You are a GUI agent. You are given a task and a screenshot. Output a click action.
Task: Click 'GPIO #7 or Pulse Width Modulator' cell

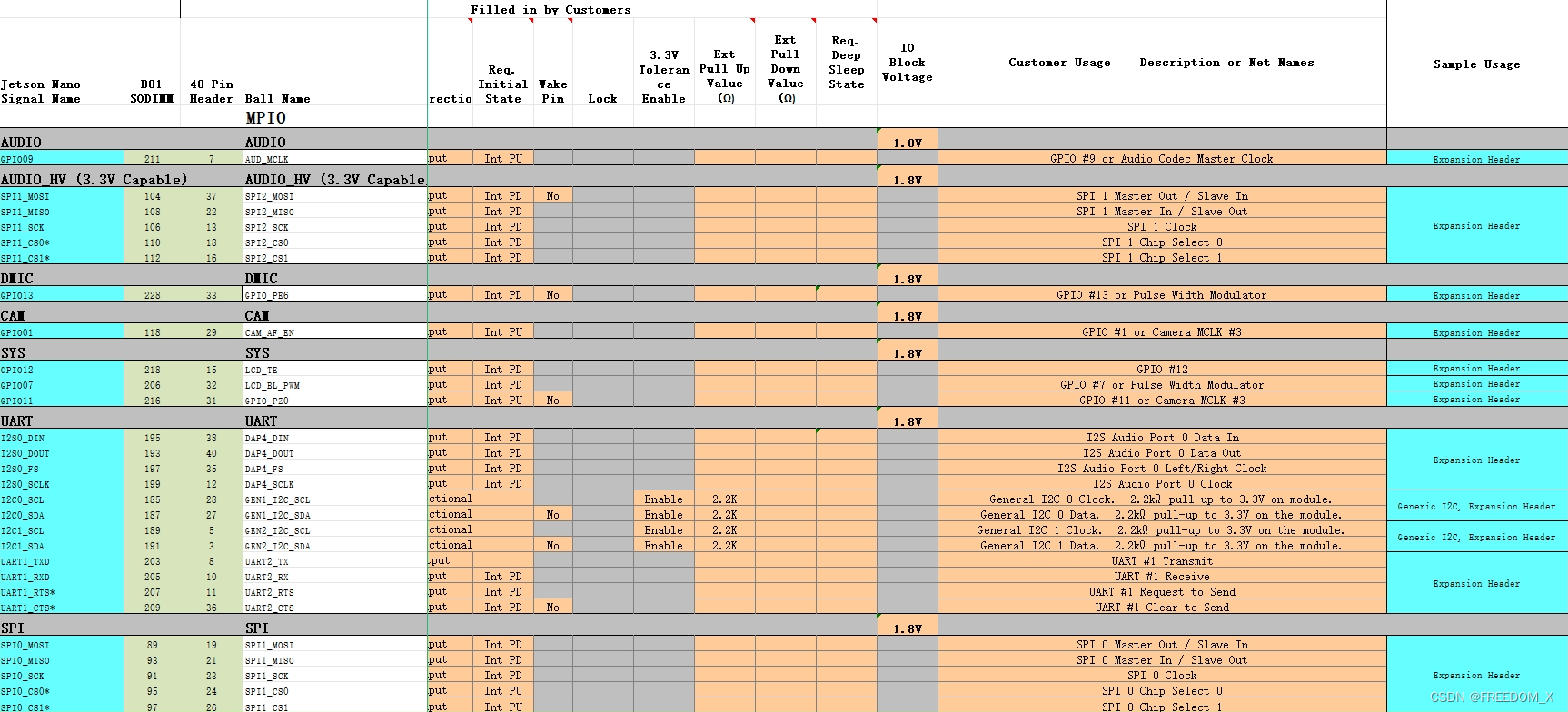pos(1162,384)
